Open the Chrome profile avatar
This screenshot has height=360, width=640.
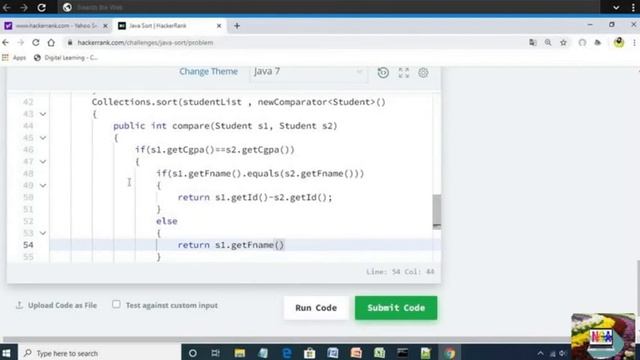619,42
